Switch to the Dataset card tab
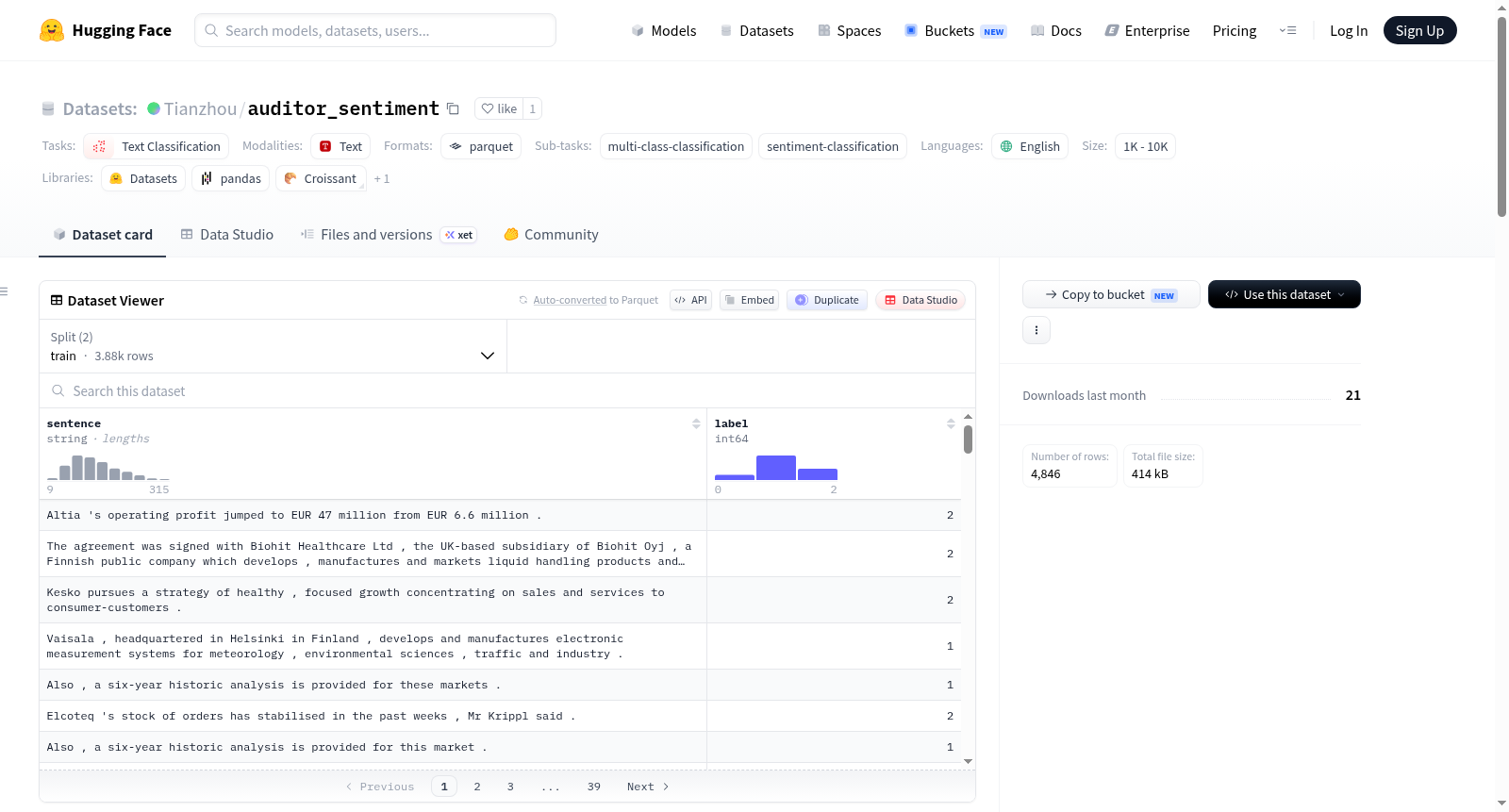This screenshot has height=812, width=1509. point(103,235)
